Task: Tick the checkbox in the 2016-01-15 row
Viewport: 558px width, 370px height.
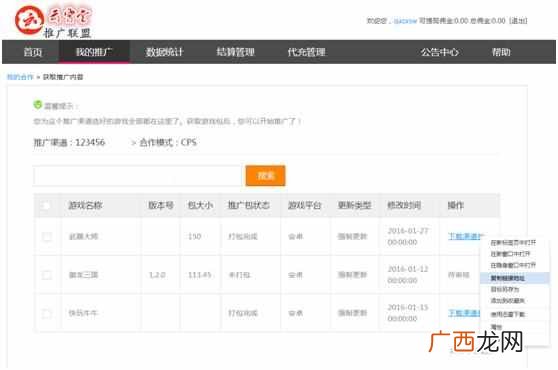Action: pyautogui.click(x=47, y=313)
